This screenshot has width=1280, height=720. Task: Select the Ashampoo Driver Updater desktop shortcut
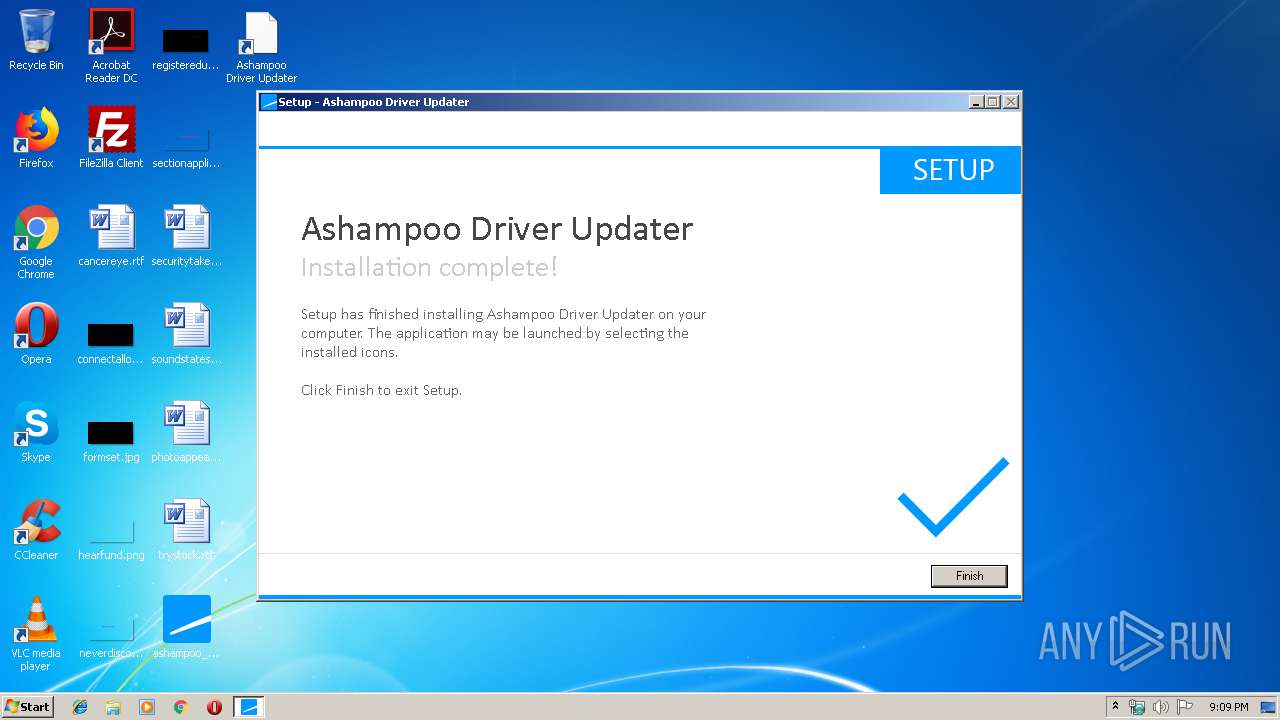(x=261, y=47)
